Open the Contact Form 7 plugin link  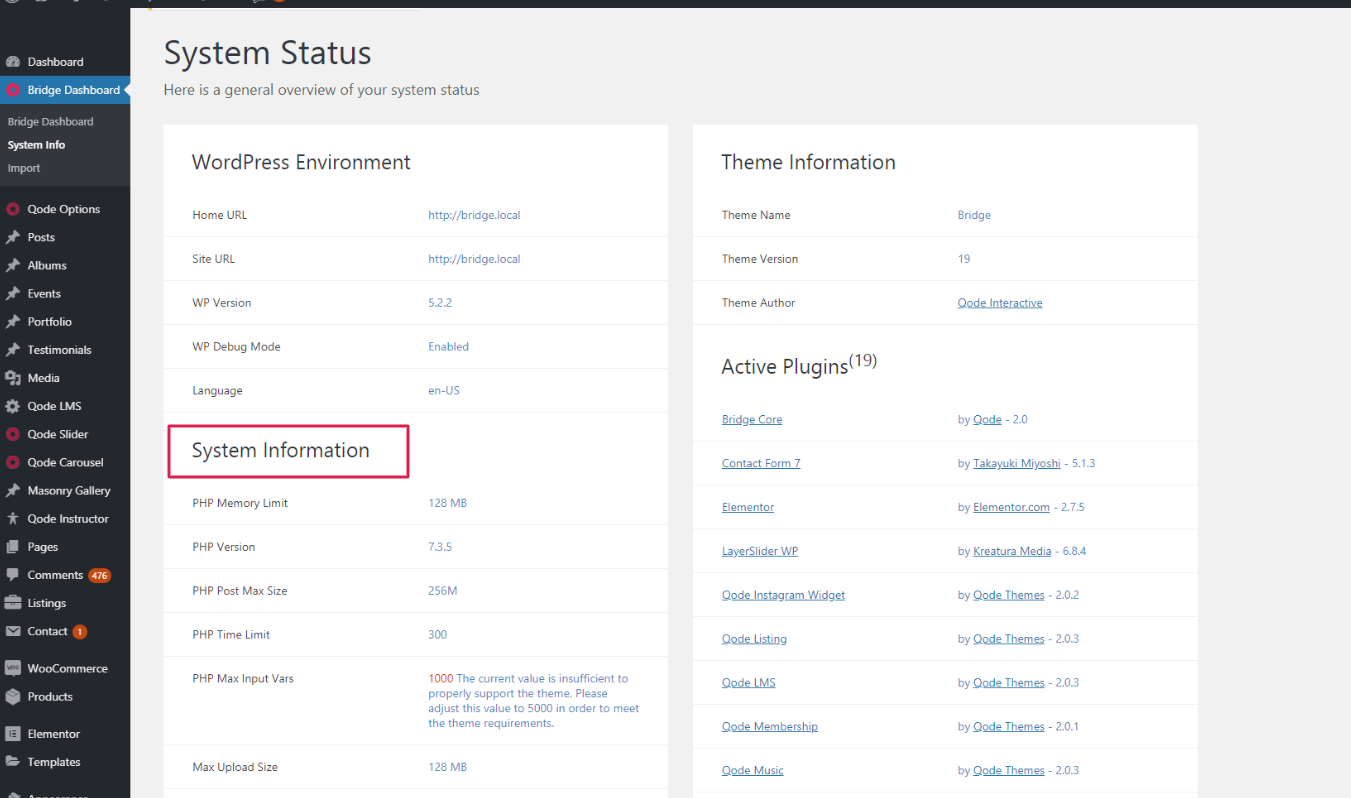click(x=761, y=463)
